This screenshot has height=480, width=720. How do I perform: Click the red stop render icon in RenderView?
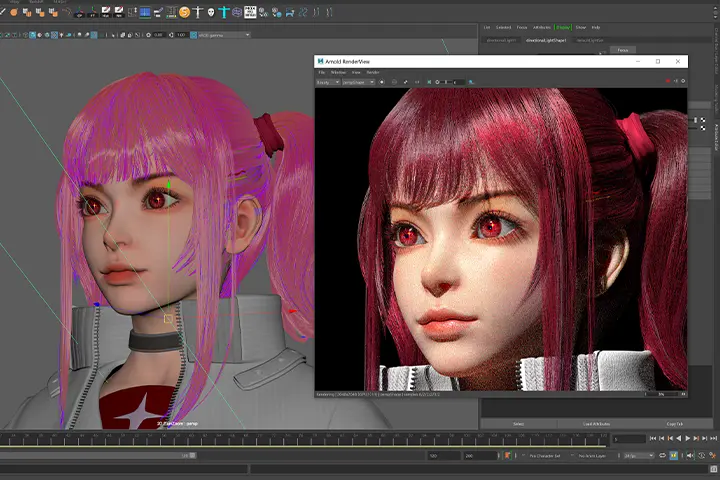pyautogui.click(x=668, y=81)
